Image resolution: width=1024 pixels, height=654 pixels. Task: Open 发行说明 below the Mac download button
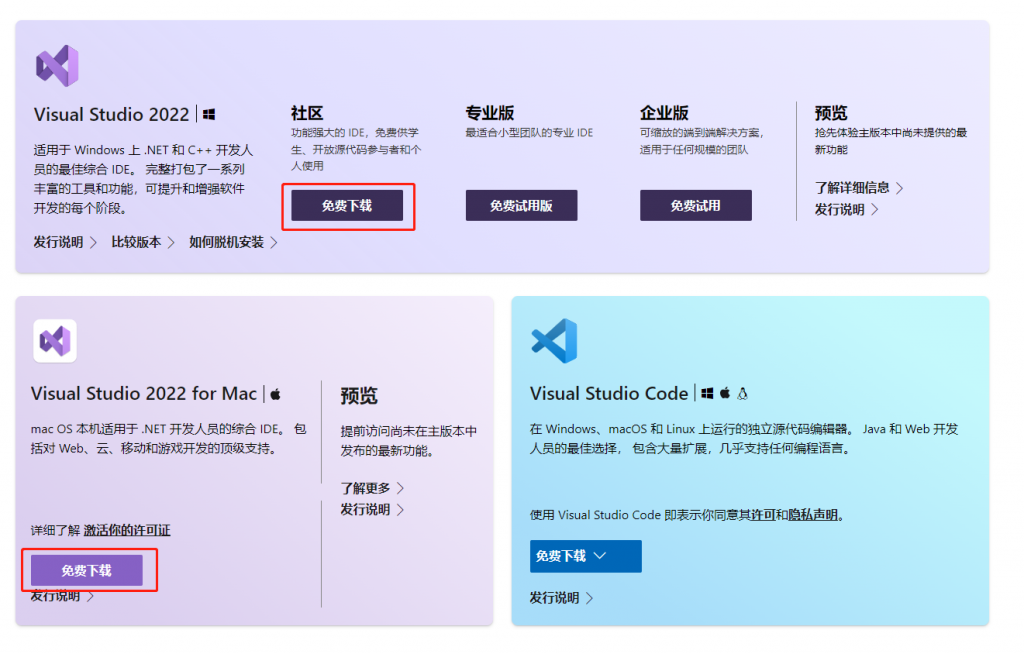point(62,596)
